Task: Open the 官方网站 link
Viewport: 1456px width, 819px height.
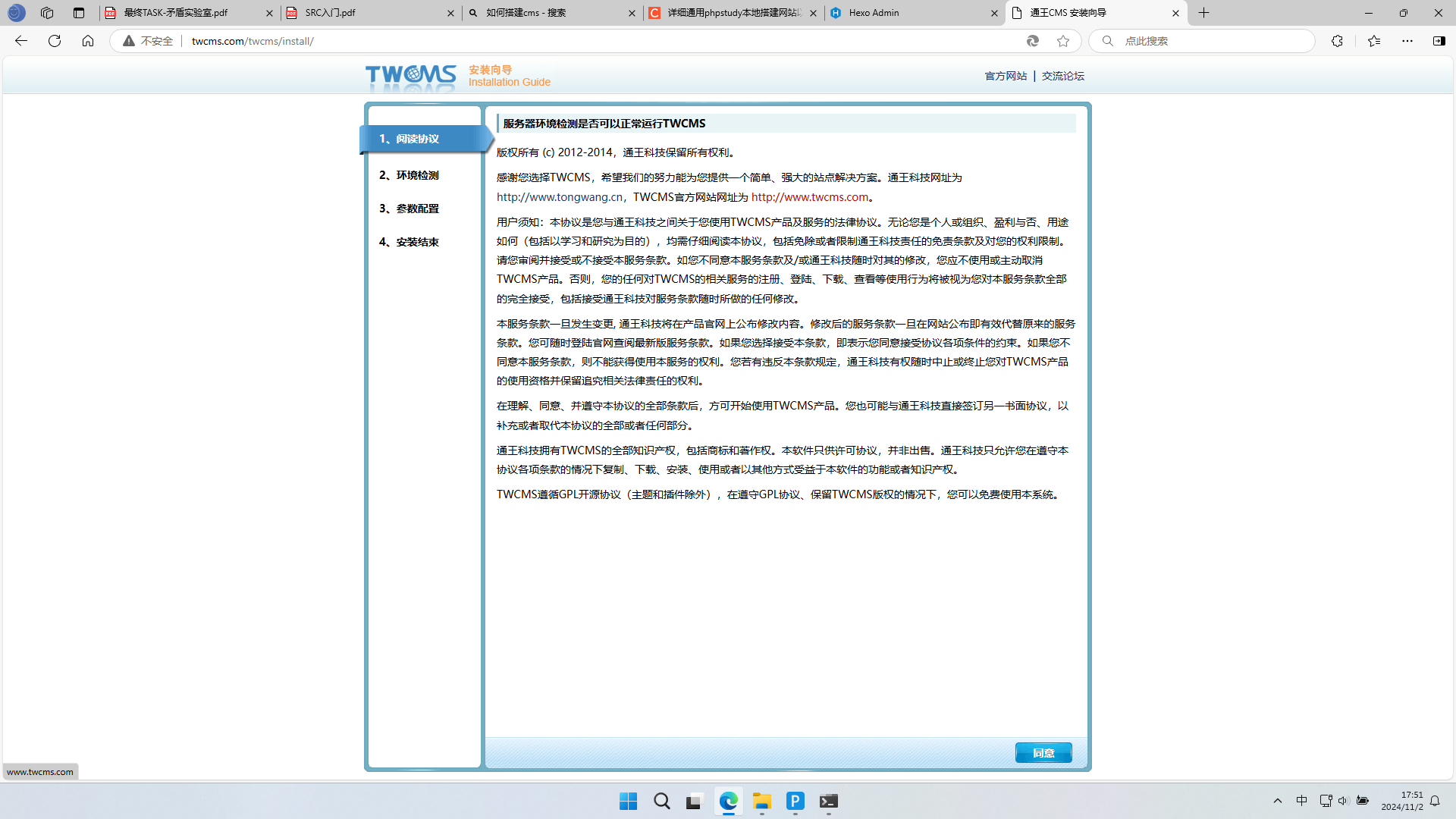Action: (1006, 76)
